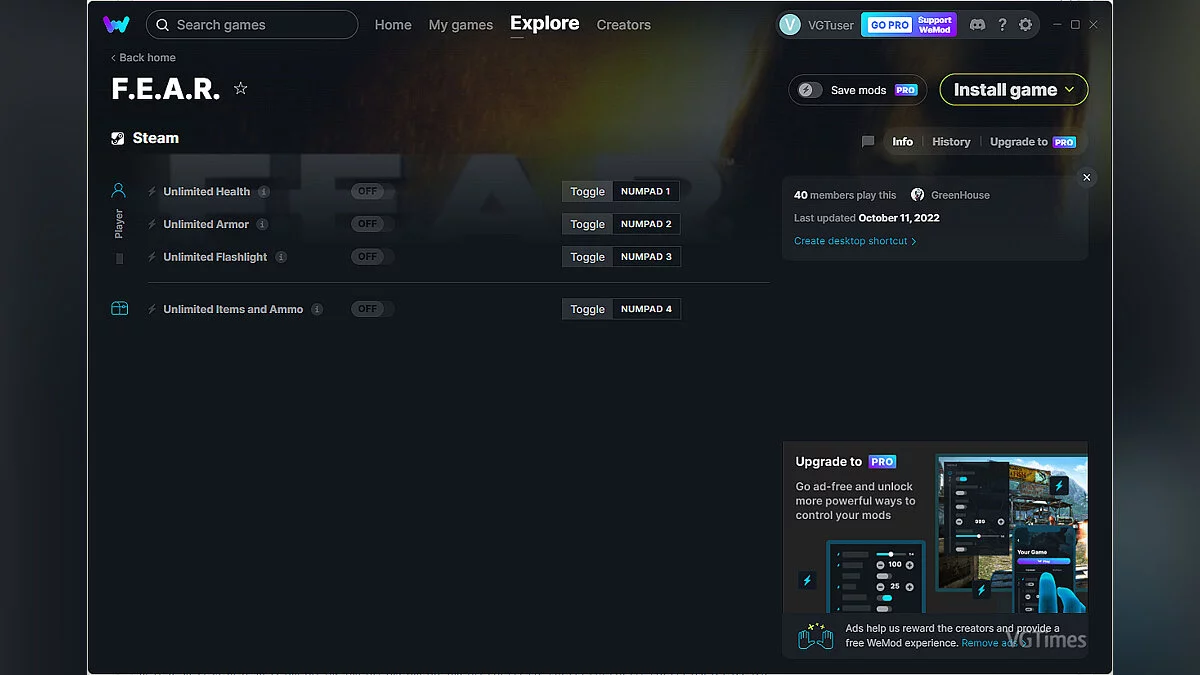Click the VGTuser avatar icon
This screenshot has width=1200, height=675.
pyautogui.click(x=790, y=25)
